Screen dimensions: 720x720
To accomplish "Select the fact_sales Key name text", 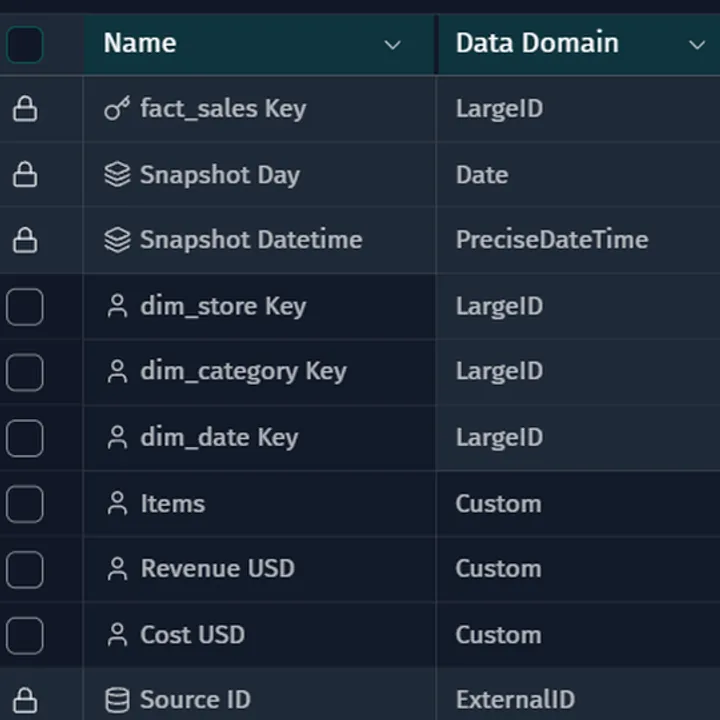I will (223, 109).
